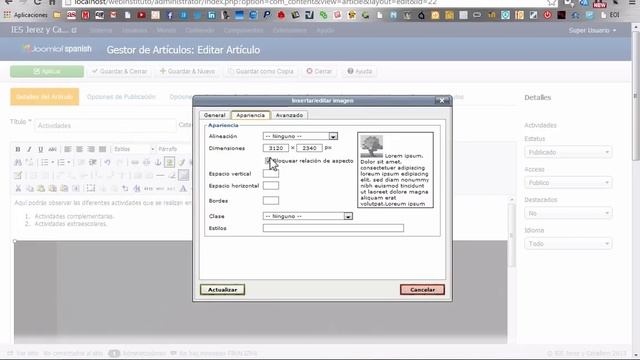
Task: Click the Título field showing Actividades
Action: (105, 126)
